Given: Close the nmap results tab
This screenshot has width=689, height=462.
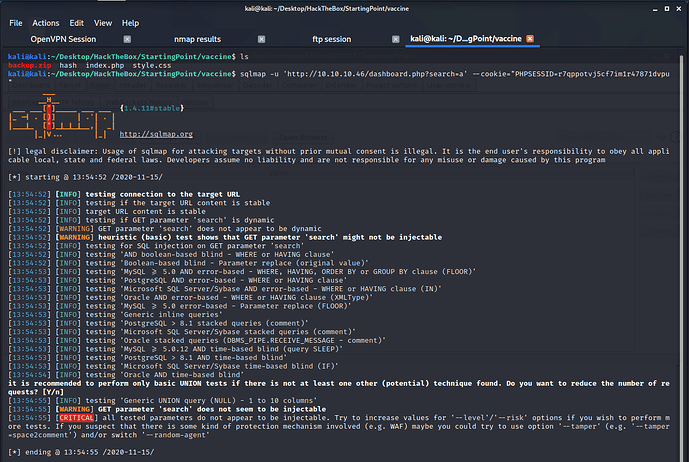Looking at the screenshot, I should [x=261, y=39].
